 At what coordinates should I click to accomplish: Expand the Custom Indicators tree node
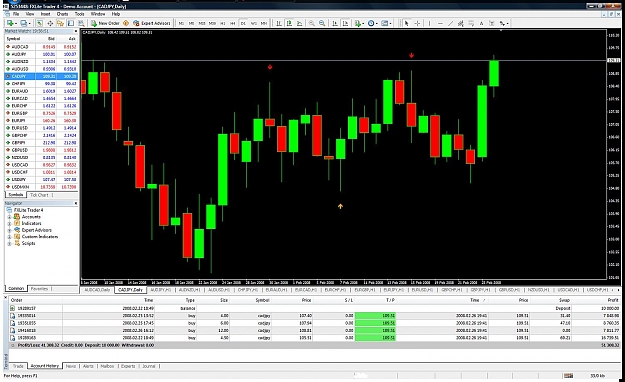click(9, 237)
